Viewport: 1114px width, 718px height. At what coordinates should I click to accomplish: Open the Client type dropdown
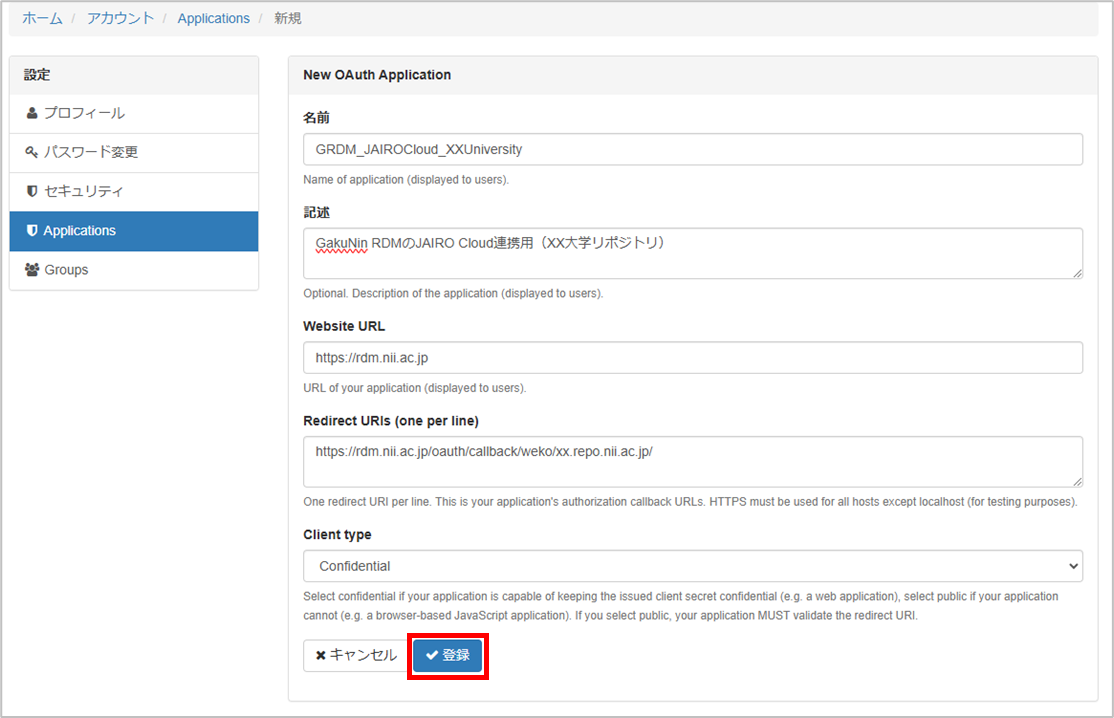click(x=692, y=566)
